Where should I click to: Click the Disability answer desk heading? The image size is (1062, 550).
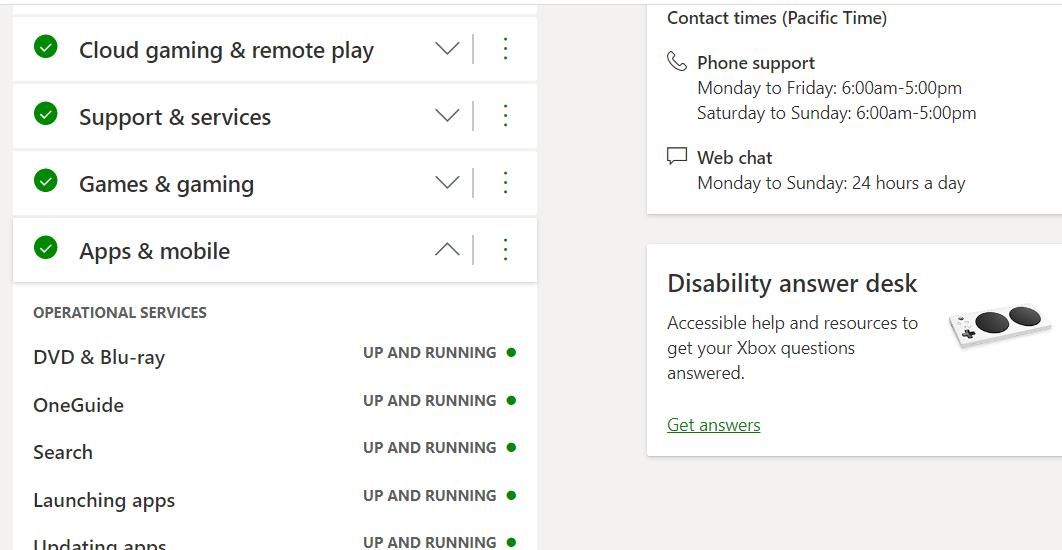(792, 284)
